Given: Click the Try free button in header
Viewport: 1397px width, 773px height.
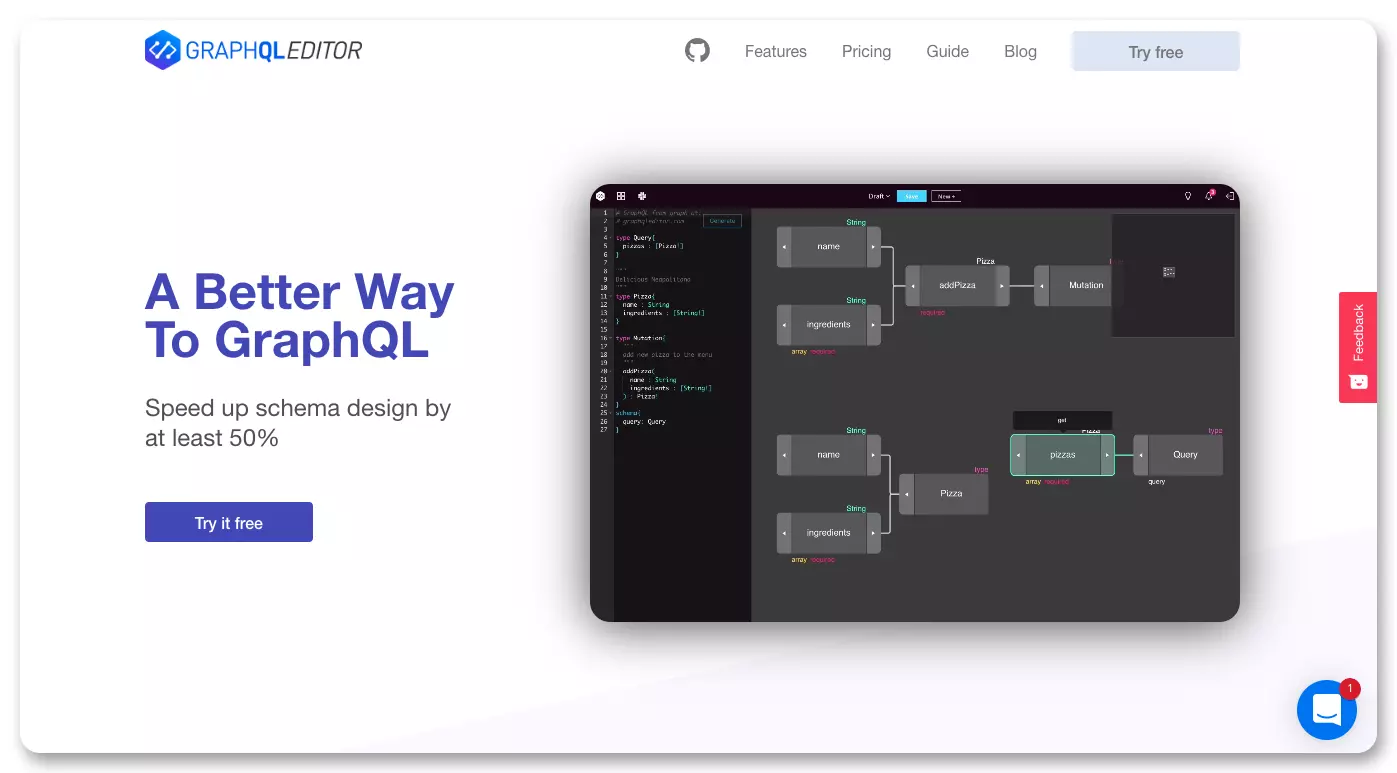Looking at the screenshot, I should point(1155,51).
